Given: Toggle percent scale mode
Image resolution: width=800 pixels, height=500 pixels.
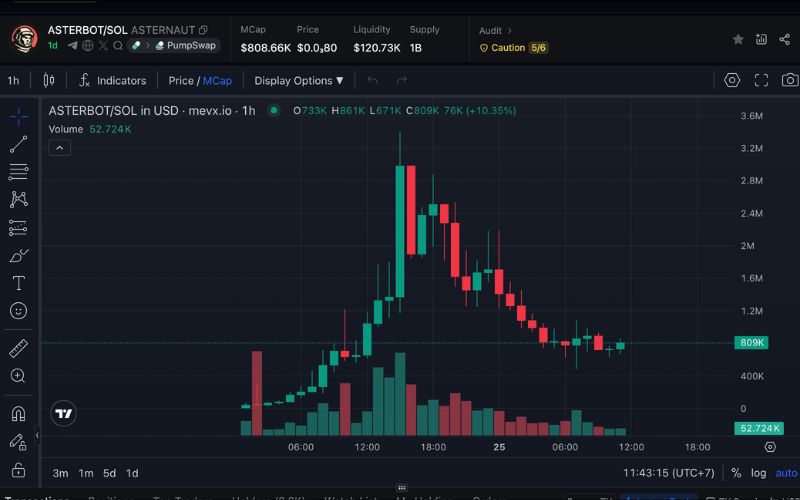Looking at the screenshot, I should click(x=736, y=473).
